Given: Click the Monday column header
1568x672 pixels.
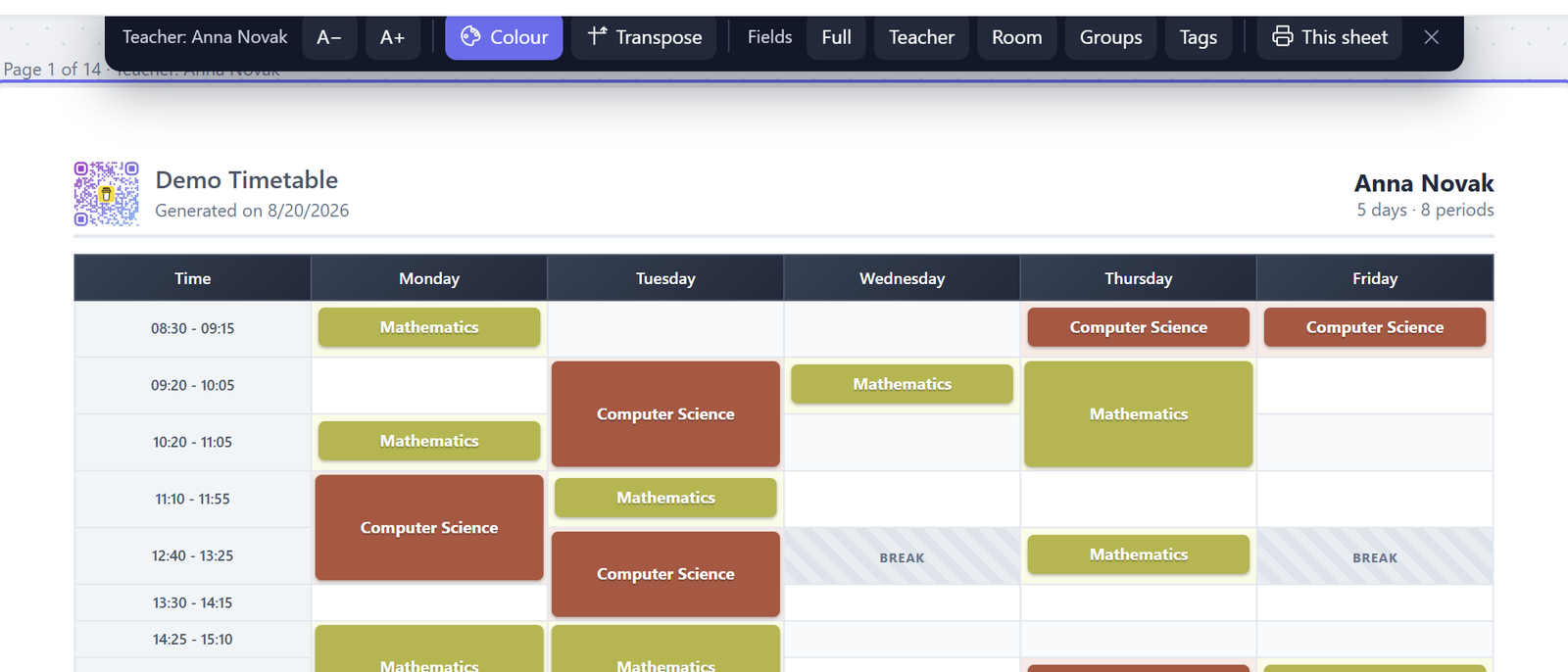Looking at the screenshot, I should 429,278.
